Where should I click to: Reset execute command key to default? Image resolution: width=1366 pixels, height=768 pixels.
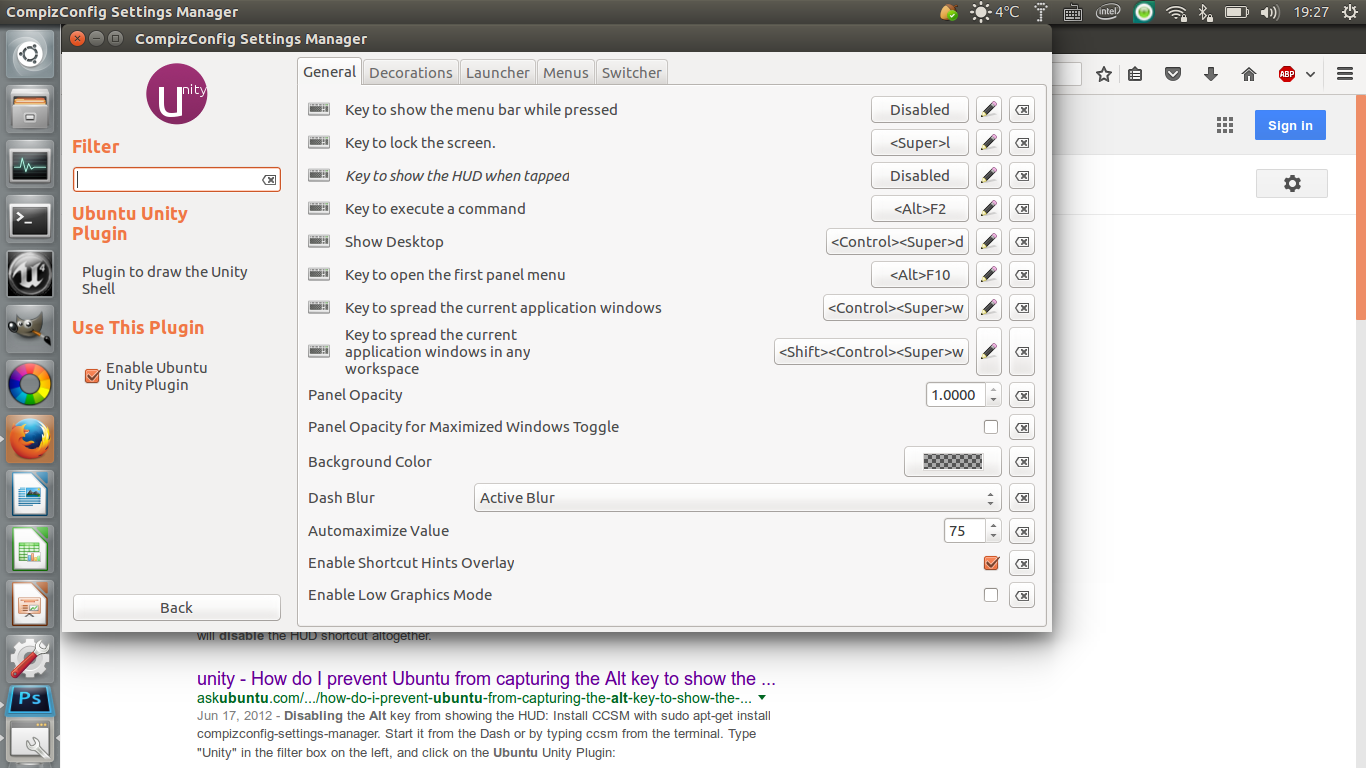(1021, 209)
